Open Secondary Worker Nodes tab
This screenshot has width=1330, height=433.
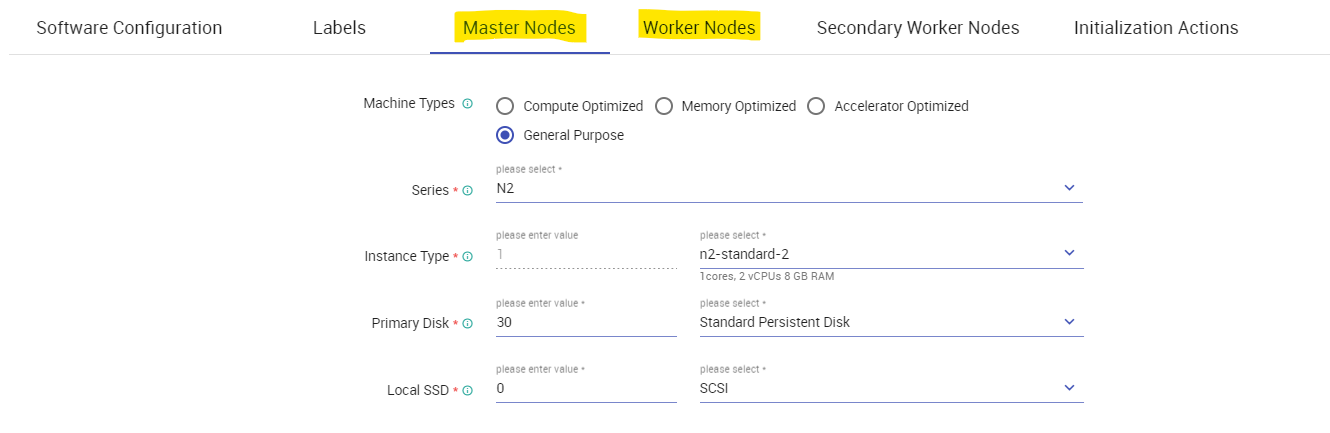click(x=917, y=28)
